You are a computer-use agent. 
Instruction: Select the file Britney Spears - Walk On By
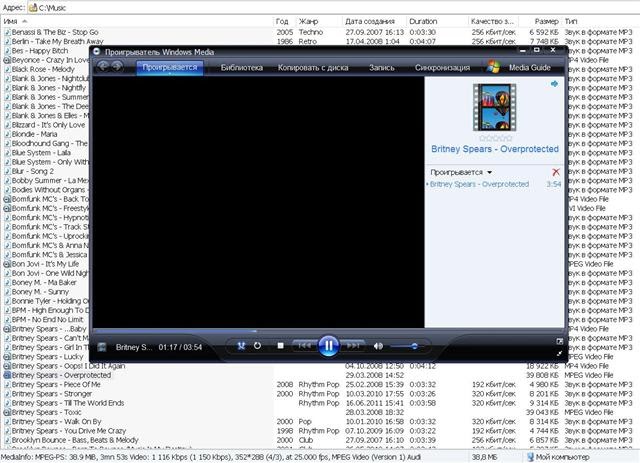(56, 422)
